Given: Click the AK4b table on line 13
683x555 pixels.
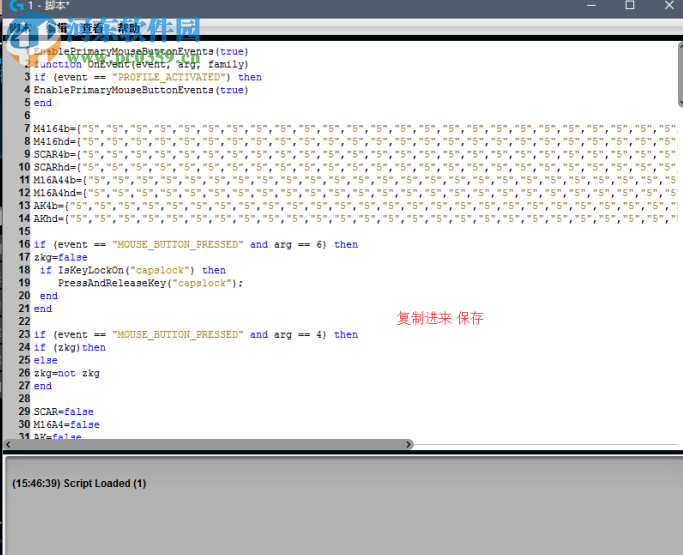Looking at the screenshot, I should click(355, 206).
